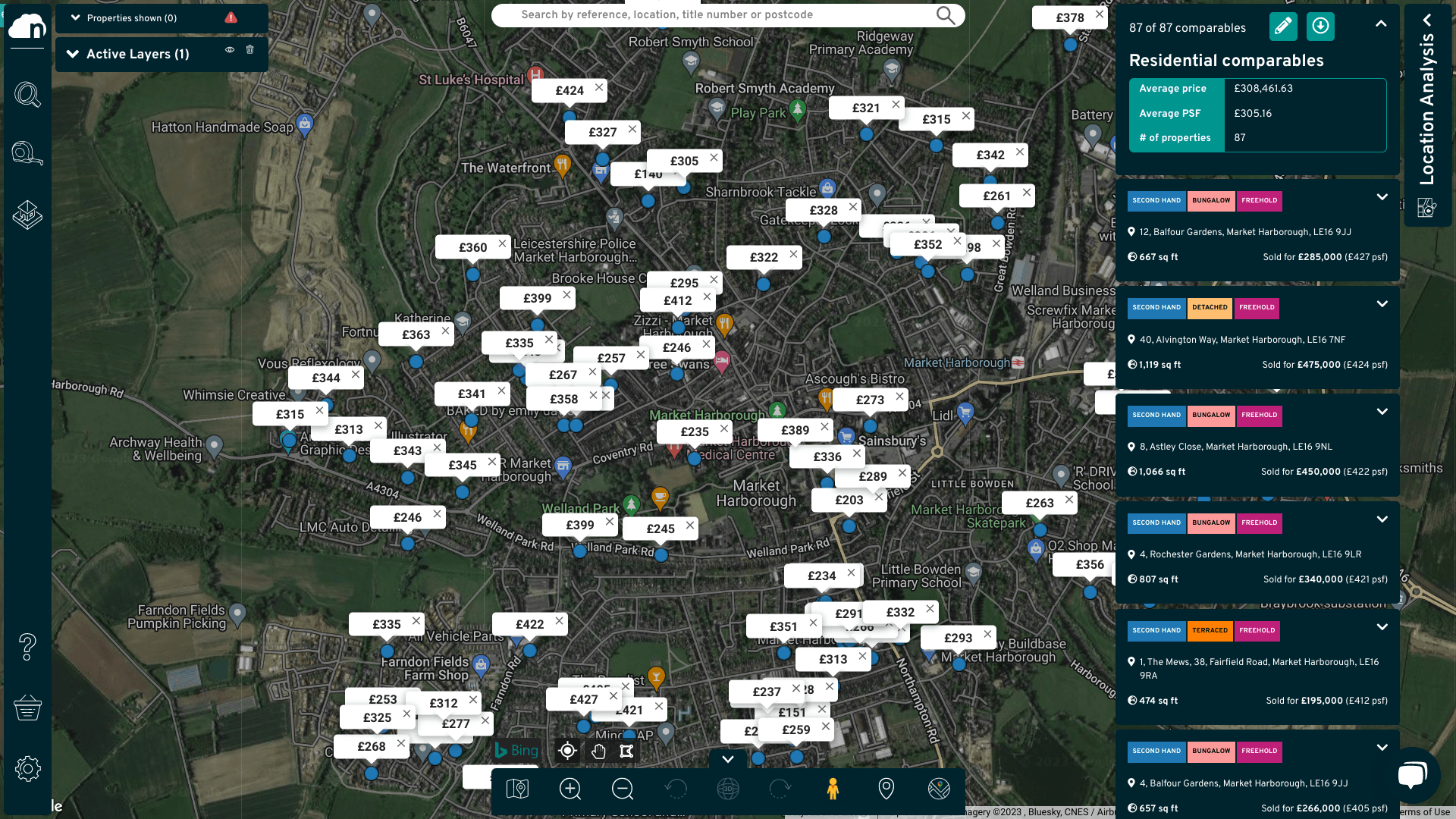Select the polygon draw tool

click(x=626, y=751)
